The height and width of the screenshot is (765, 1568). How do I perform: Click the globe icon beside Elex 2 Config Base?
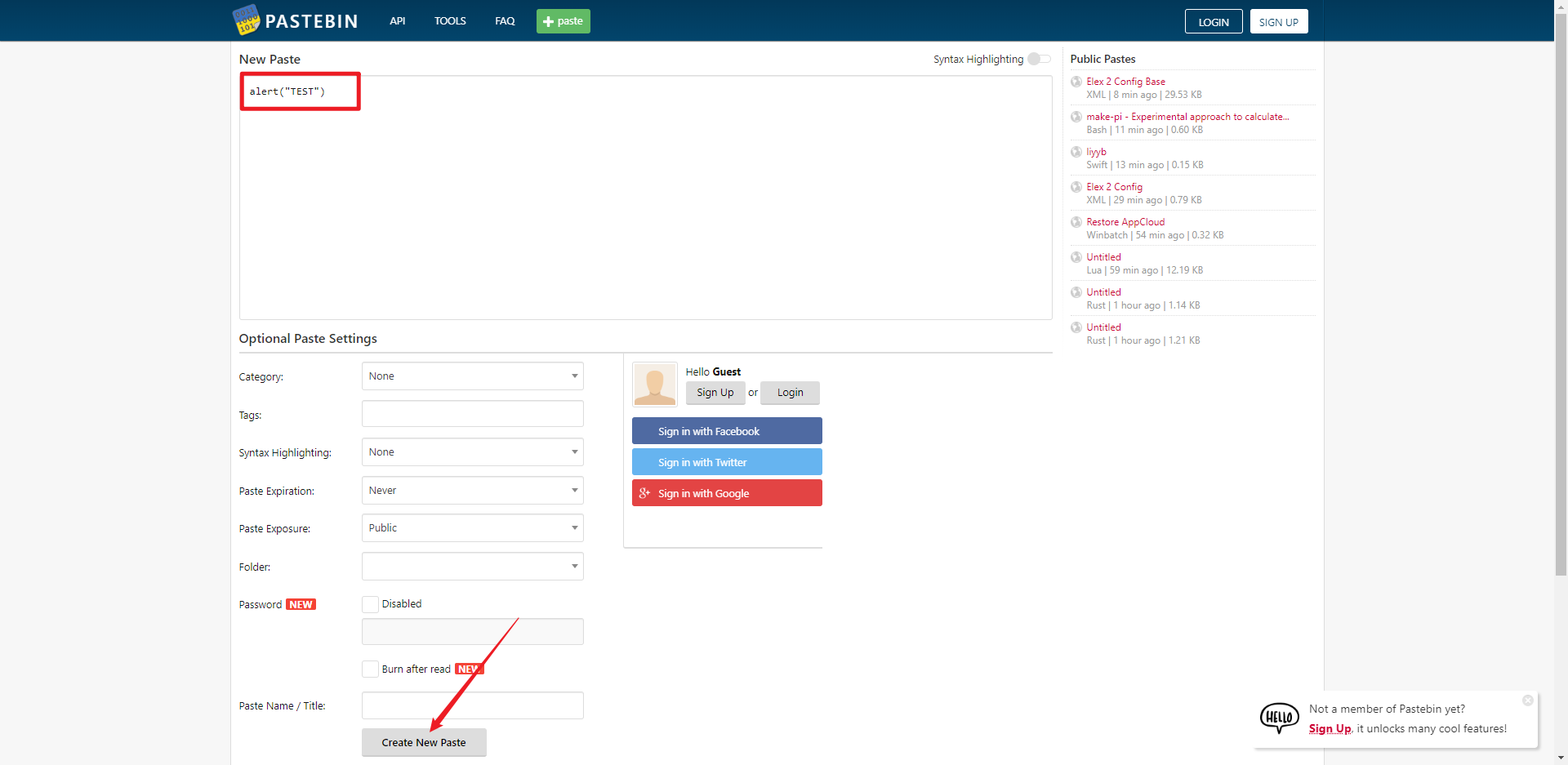(1076, 82)
